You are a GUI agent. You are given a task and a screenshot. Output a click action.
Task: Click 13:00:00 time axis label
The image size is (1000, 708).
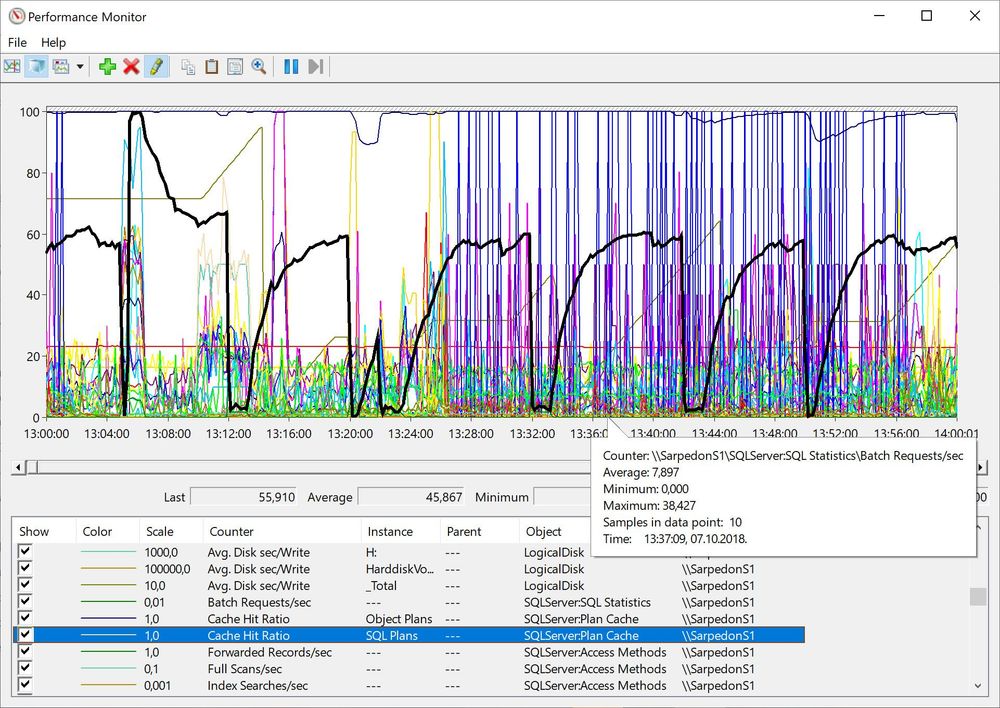(47, 434)
